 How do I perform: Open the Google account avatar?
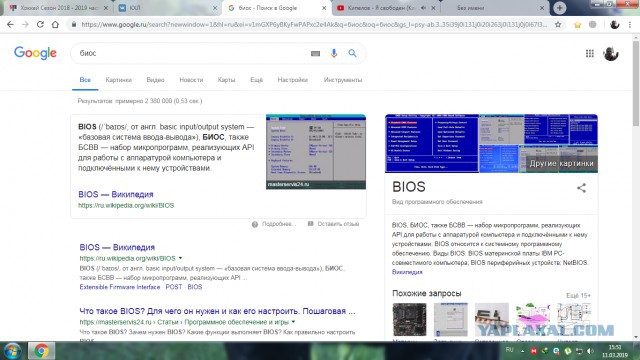(611, 53)
